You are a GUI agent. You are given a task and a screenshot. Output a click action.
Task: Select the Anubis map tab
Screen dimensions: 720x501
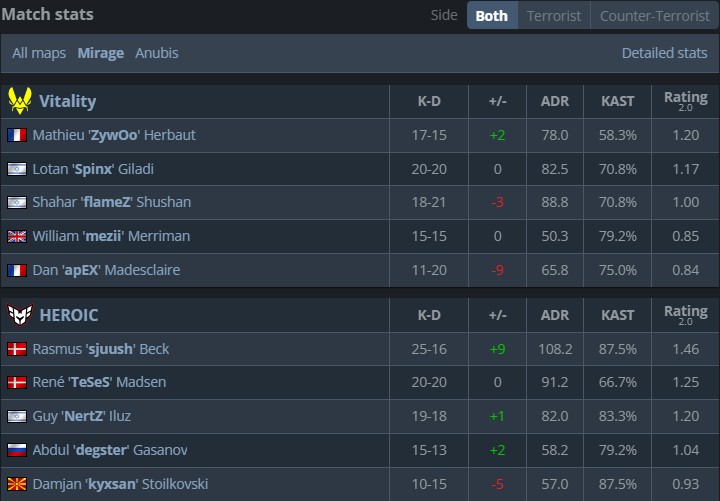tap(157, 53)
